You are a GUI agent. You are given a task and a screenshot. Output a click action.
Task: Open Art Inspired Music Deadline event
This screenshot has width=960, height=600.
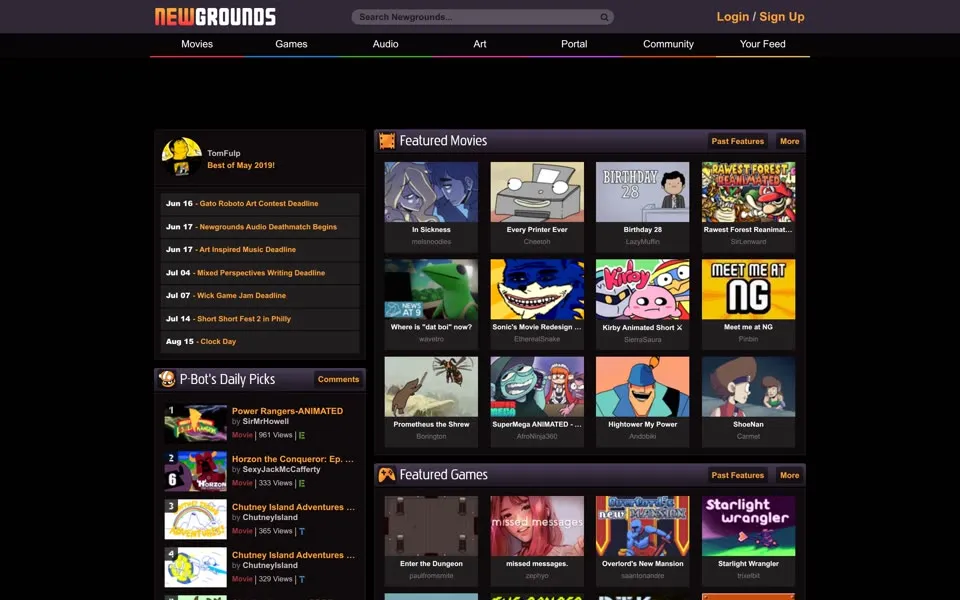[247, 250]
